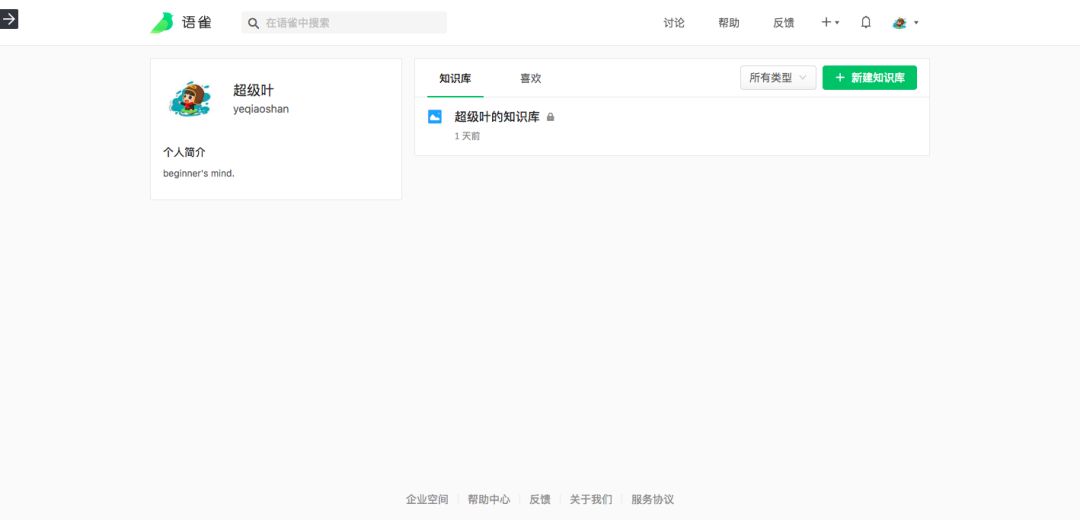Open the plus create menu
This screenshot has width=1080, height=520.
pos(830,22)
